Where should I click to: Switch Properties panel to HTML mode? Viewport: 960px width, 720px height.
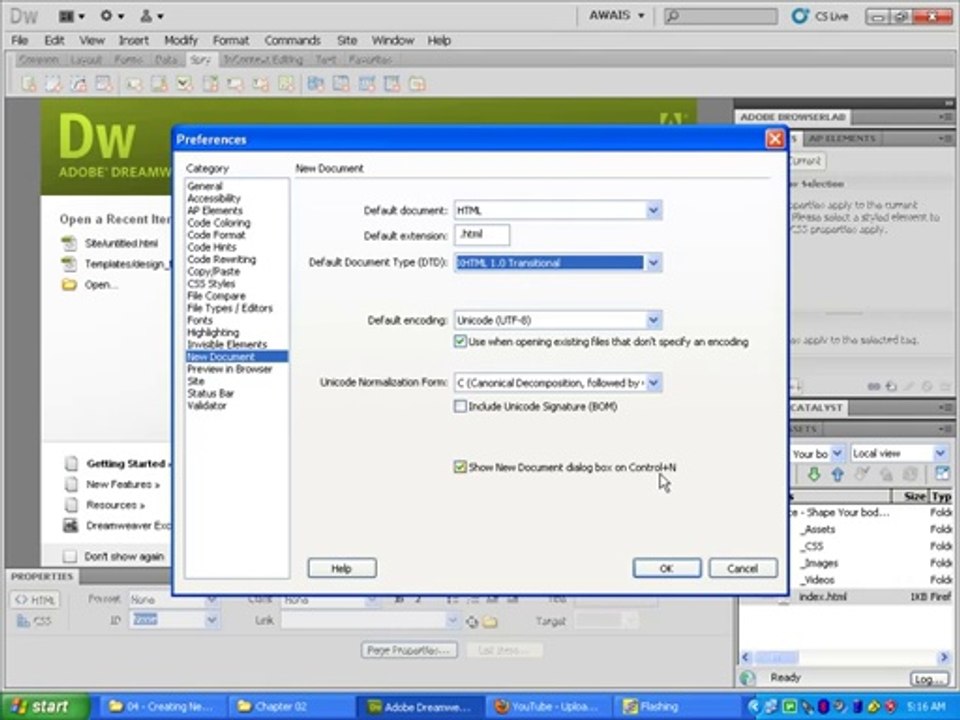click(34, 600)
